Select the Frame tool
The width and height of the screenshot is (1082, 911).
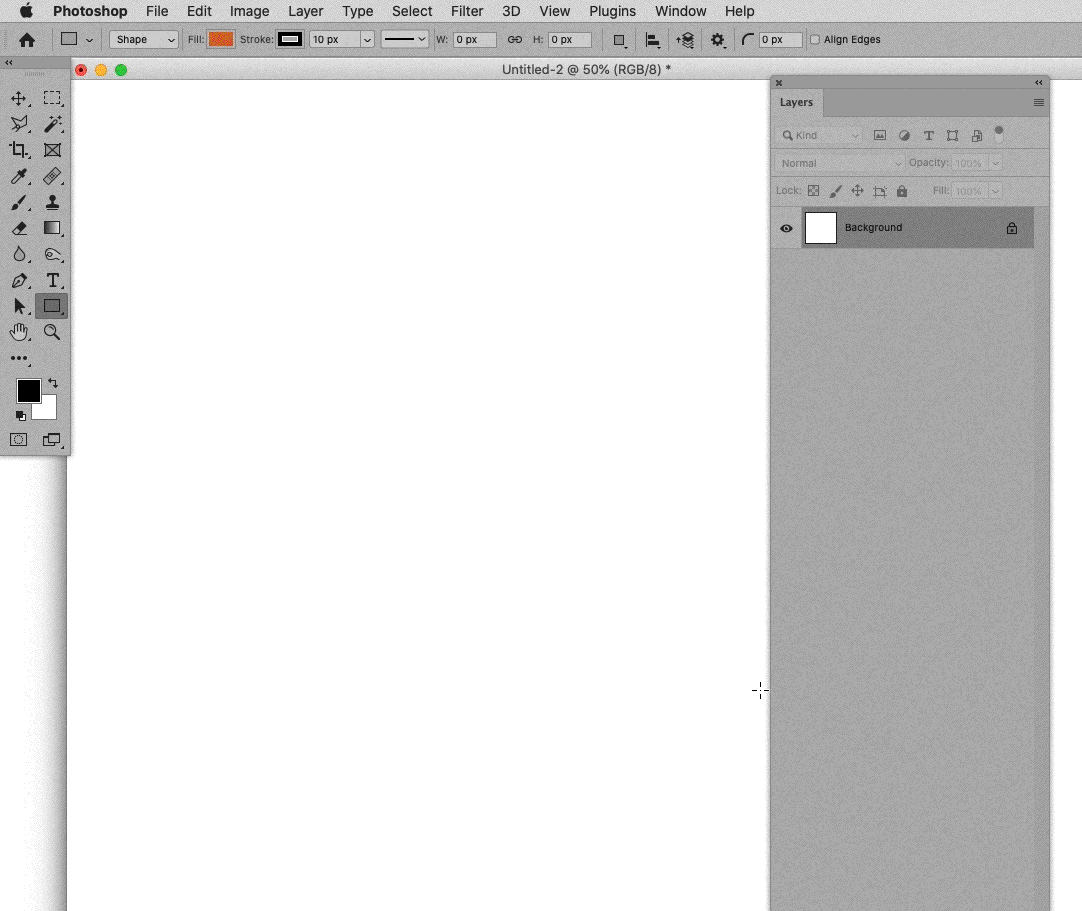(52, 150)
